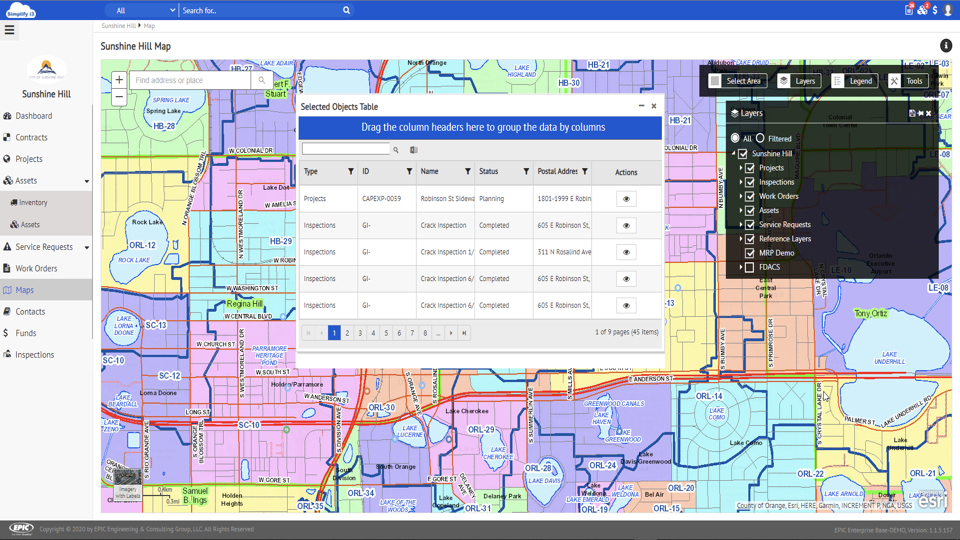Expand the Projects layer tree node

coord(741,168)
